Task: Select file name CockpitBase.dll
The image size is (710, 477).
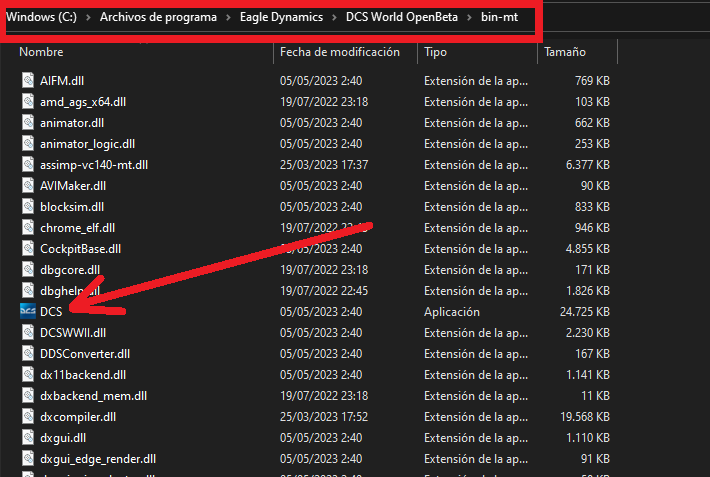Action: (81, 249)
